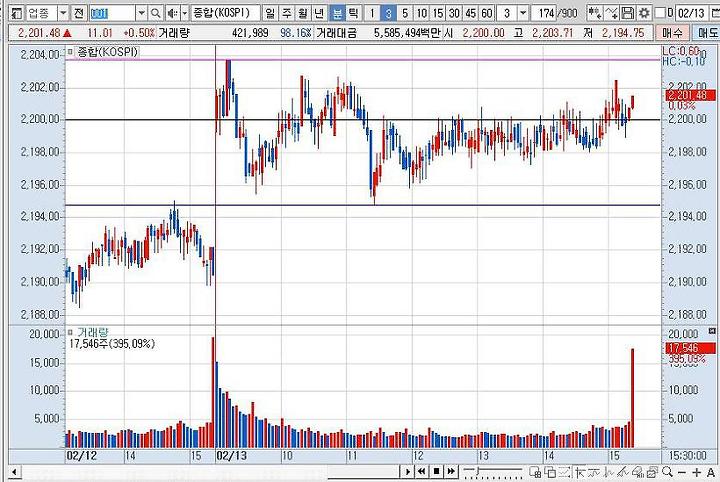Click the 종합(KOSPI) index name field
The image size is (720, 482).
(x=225, y=13)
